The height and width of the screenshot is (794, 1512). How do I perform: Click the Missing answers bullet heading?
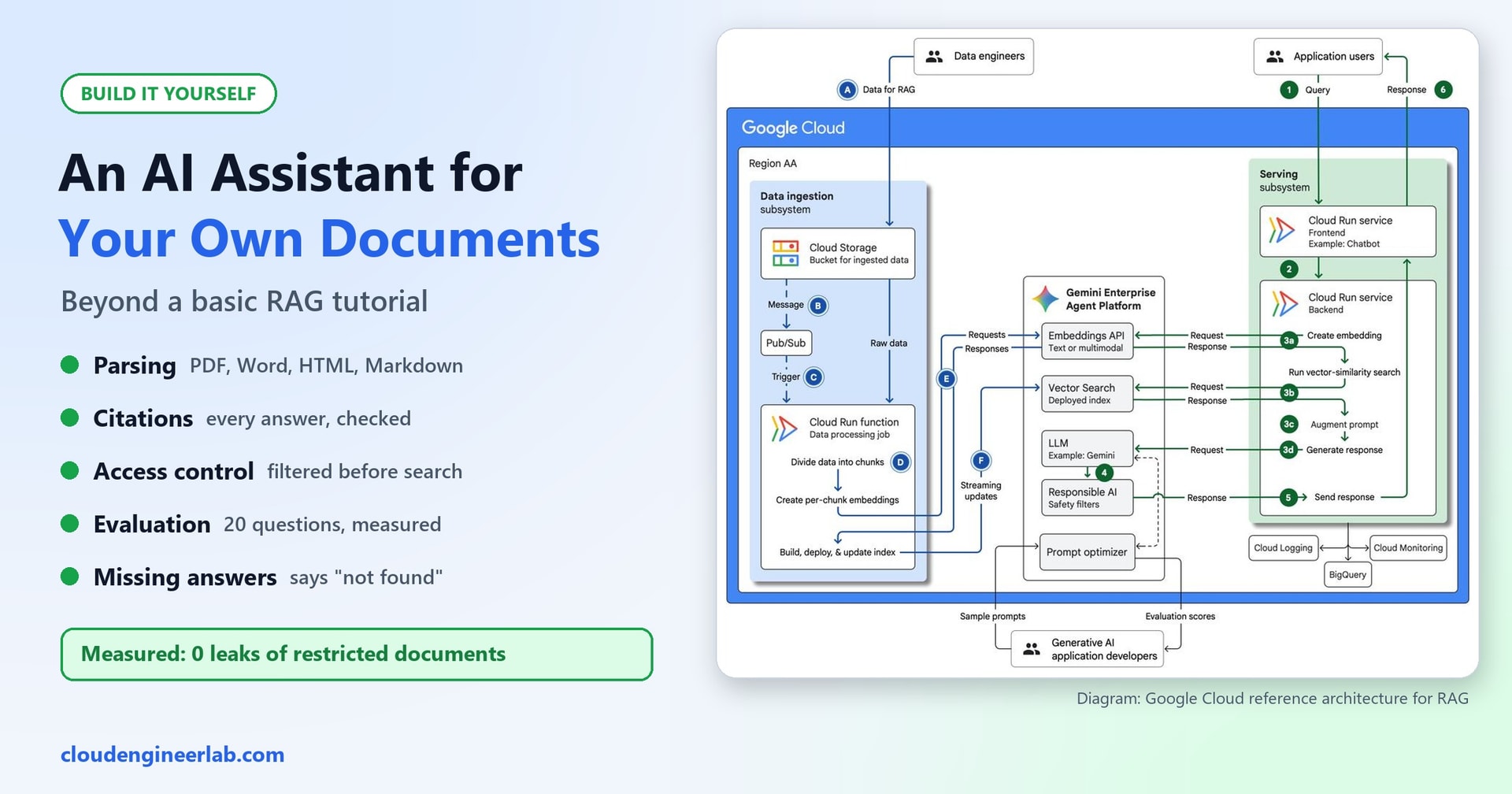click(x=185, y=577)
